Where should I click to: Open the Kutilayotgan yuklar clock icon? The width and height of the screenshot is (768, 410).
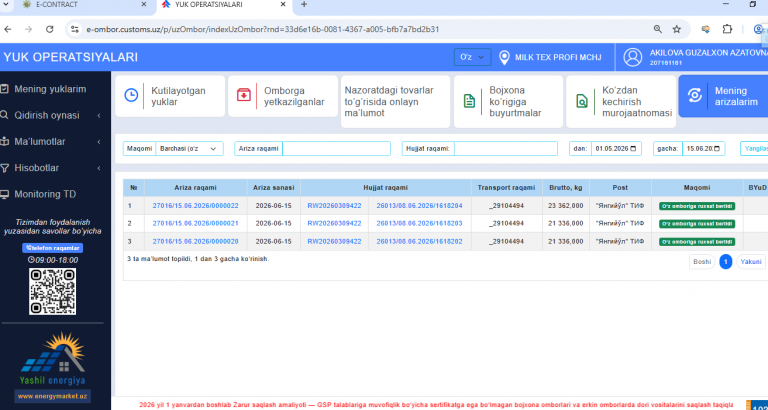tap(131, 95)
